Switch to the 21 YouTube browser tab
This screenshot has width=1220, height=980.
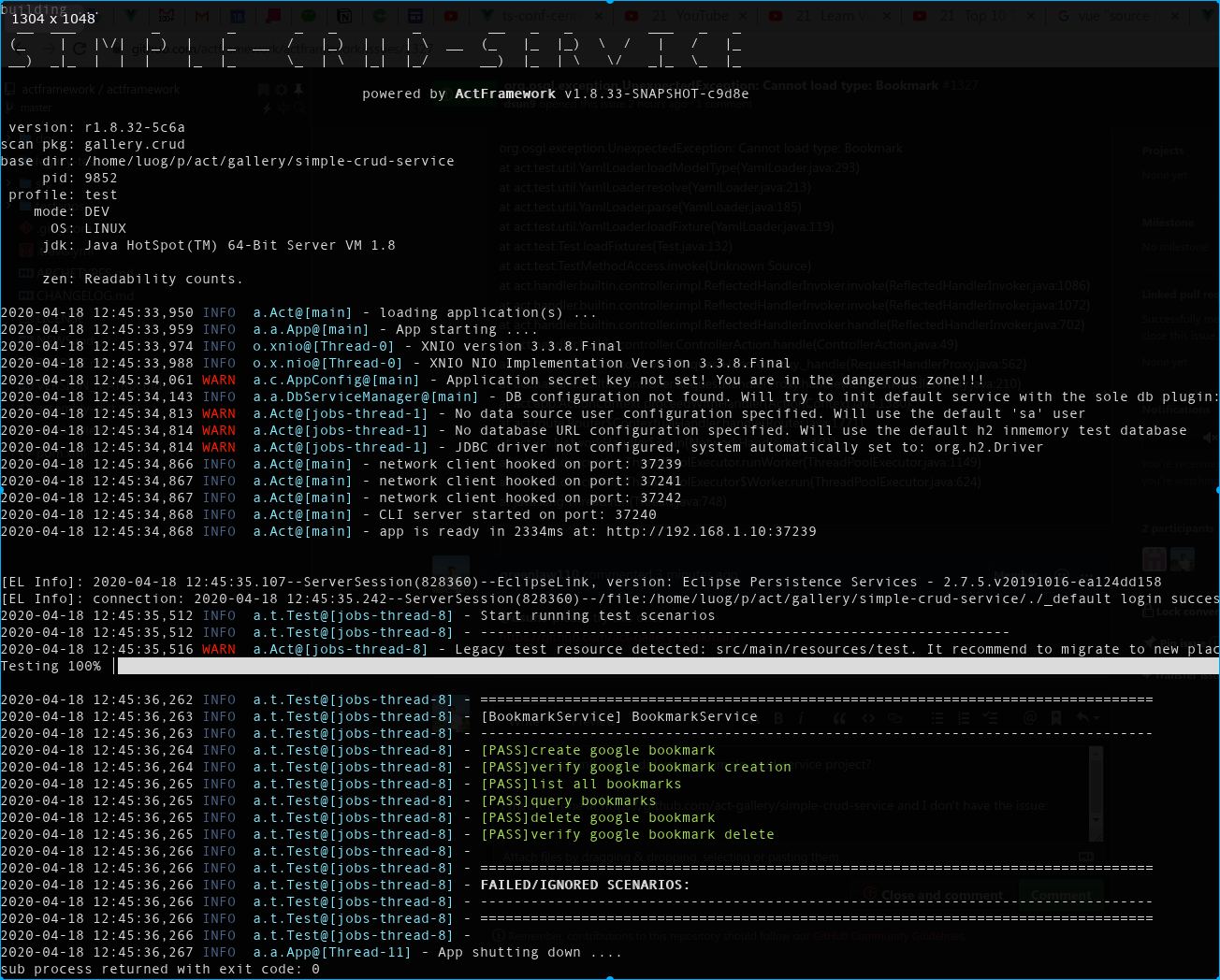tap(675, 16)
